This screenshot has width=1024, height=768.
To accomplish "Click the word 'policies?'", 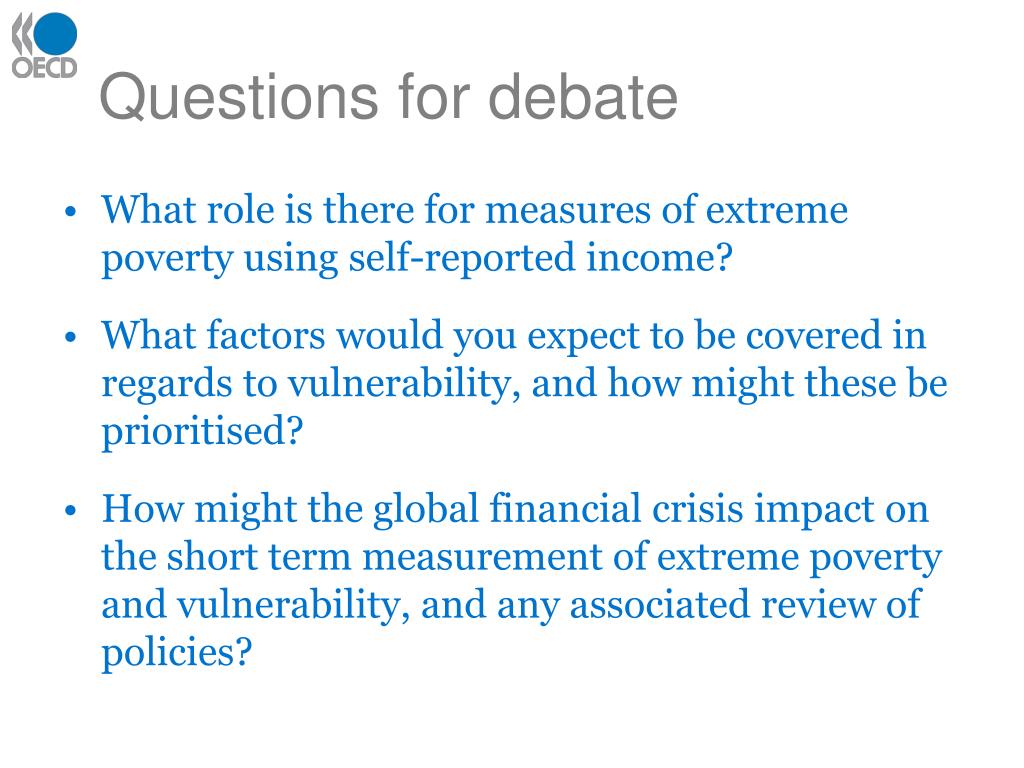I will point(176,652).
